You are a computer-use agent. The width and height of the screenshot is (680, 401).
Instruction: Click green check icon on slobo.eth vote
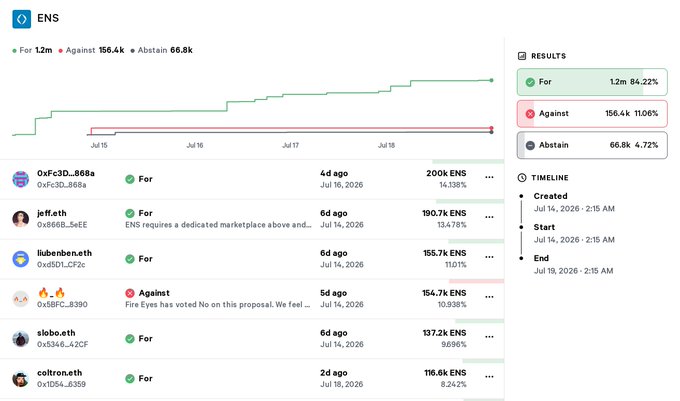(x=130, y=339)
